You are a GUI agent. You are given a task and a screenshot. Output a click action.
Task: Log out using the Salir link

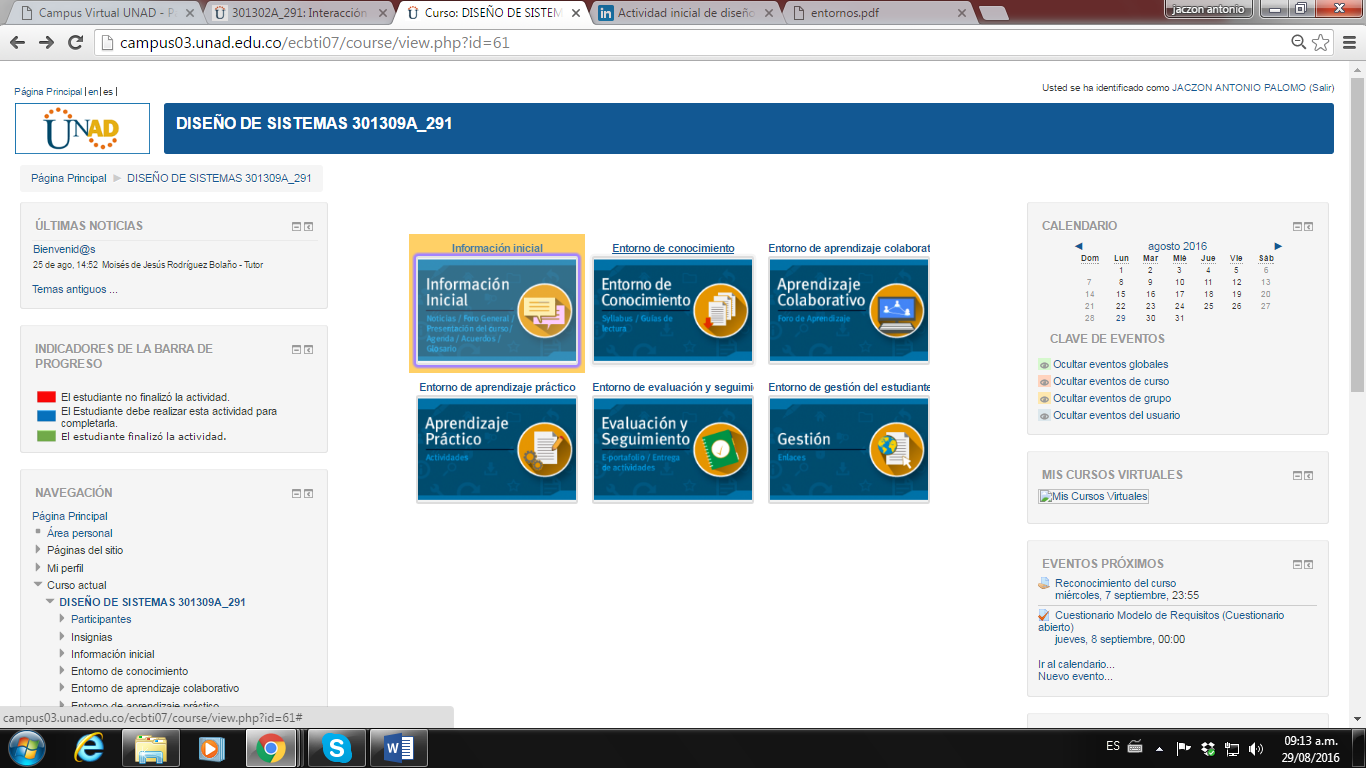coord(1322,88)
